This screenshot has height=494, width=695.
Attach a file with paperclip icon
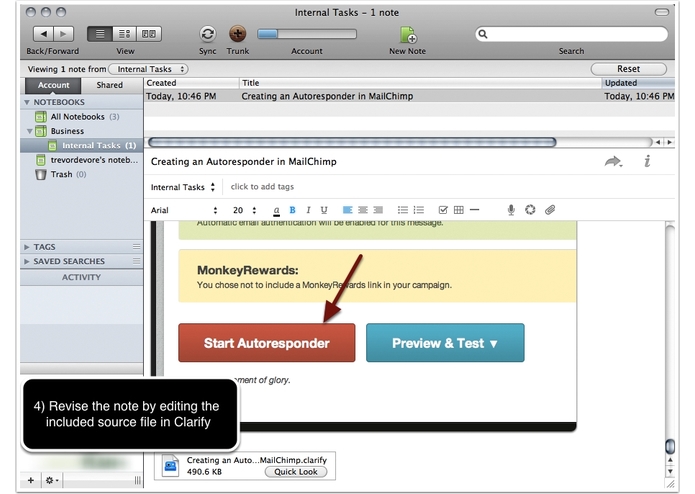click(550, 210)
